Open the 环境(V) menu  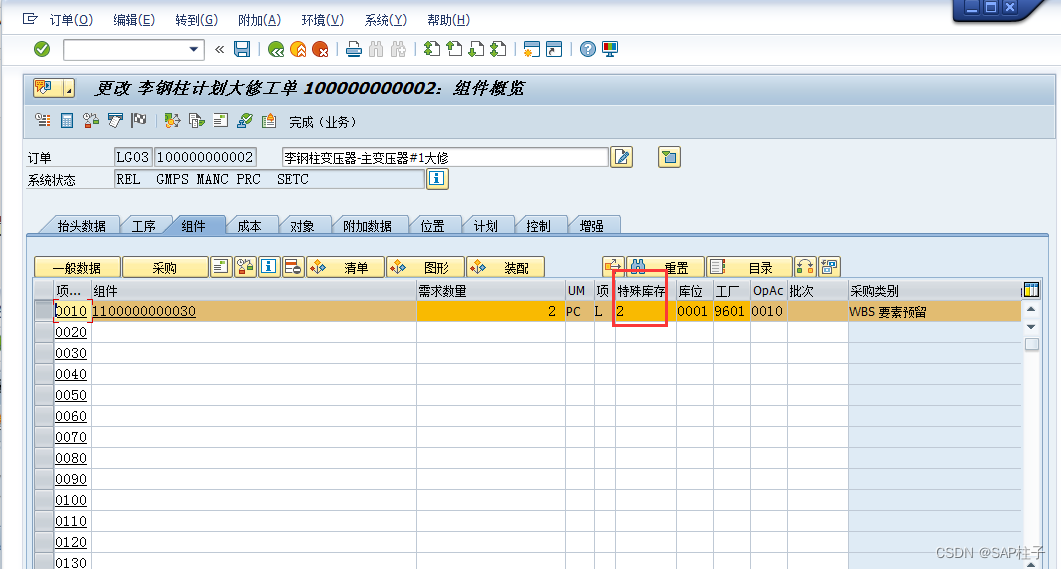[323, 20]
